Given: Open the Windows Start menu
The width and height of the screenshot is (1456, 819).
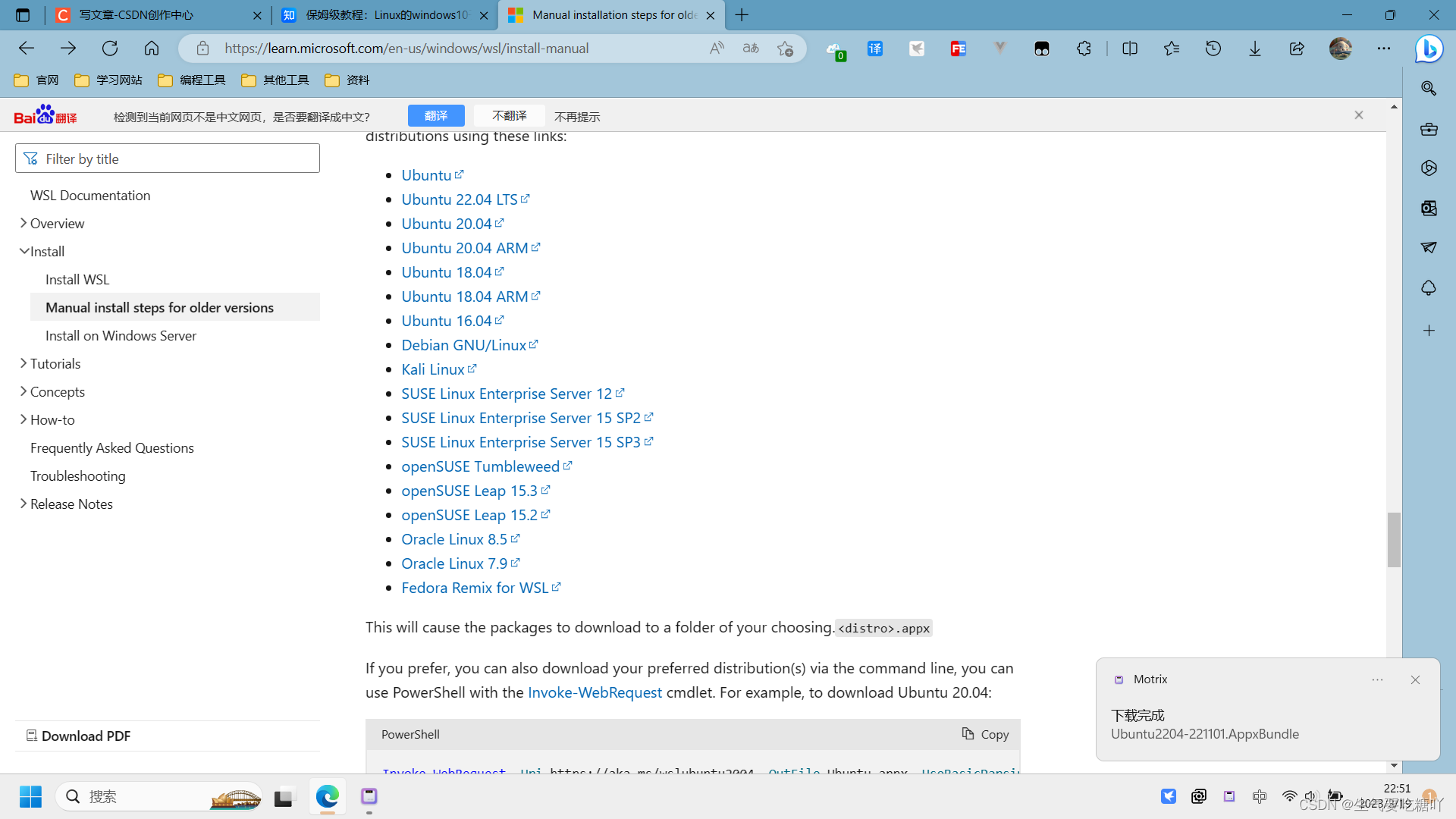Looking at the screenshot, I should point(30,796).
